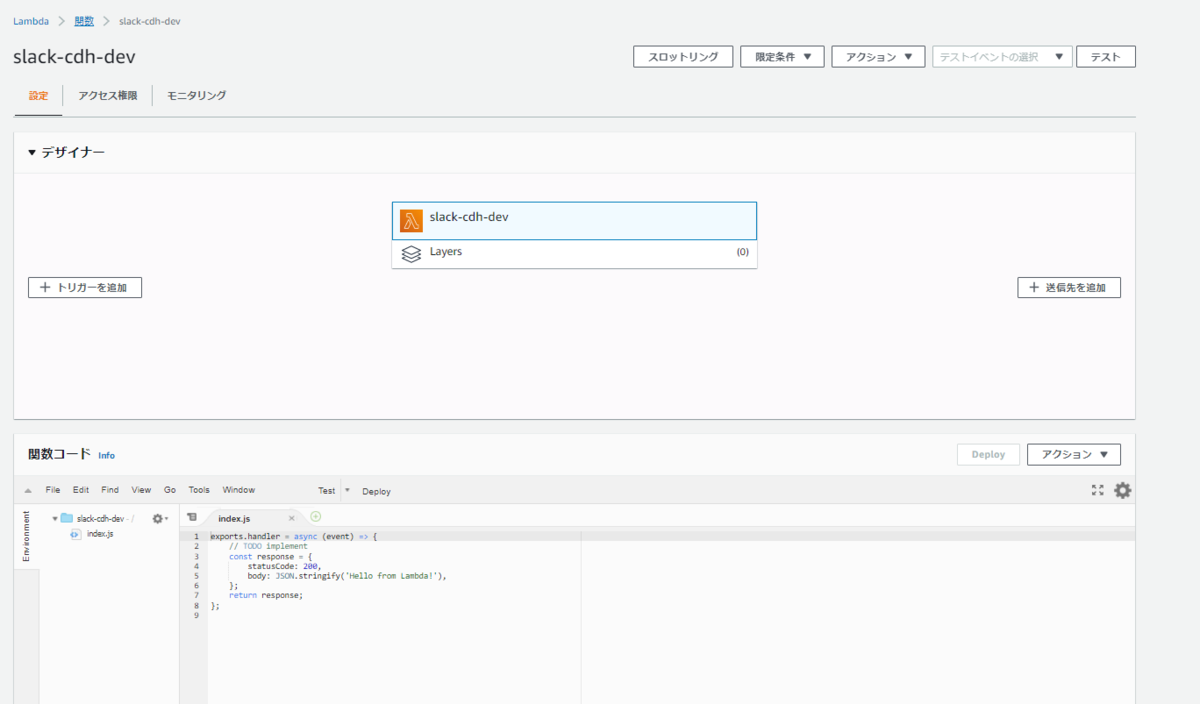Close the index.js editor tab
The height and width of the screenshot is (704, 1200).
click(292, 519)
